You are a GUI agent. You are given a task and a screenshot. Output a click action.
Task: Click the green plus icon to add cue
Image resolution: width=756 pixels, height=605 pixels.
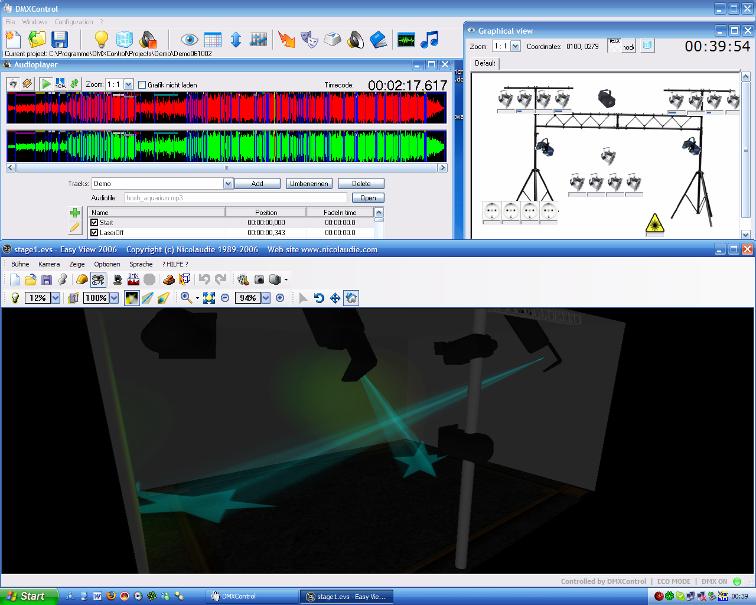point(74,214)
